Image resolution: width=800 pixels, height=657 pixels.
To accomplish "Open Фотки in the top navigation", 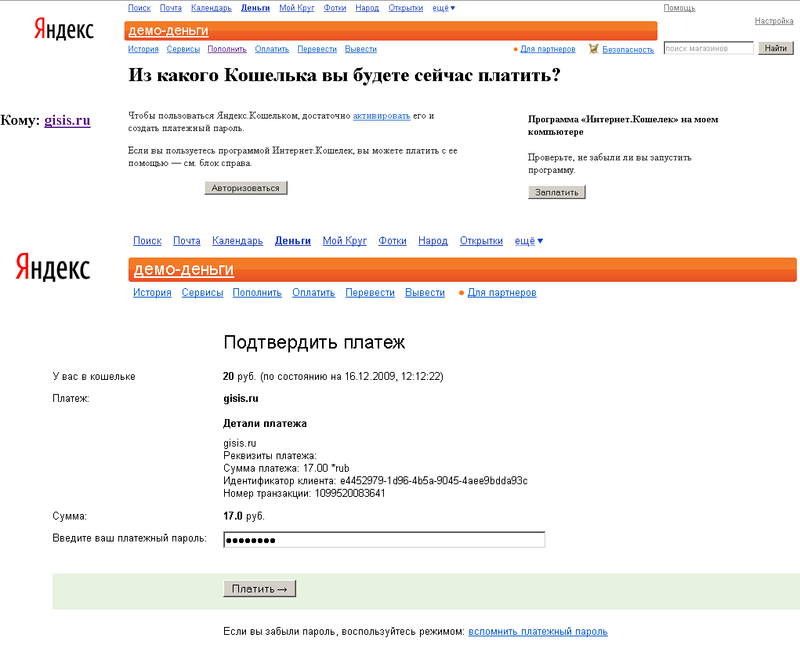I will click(335, 8).
